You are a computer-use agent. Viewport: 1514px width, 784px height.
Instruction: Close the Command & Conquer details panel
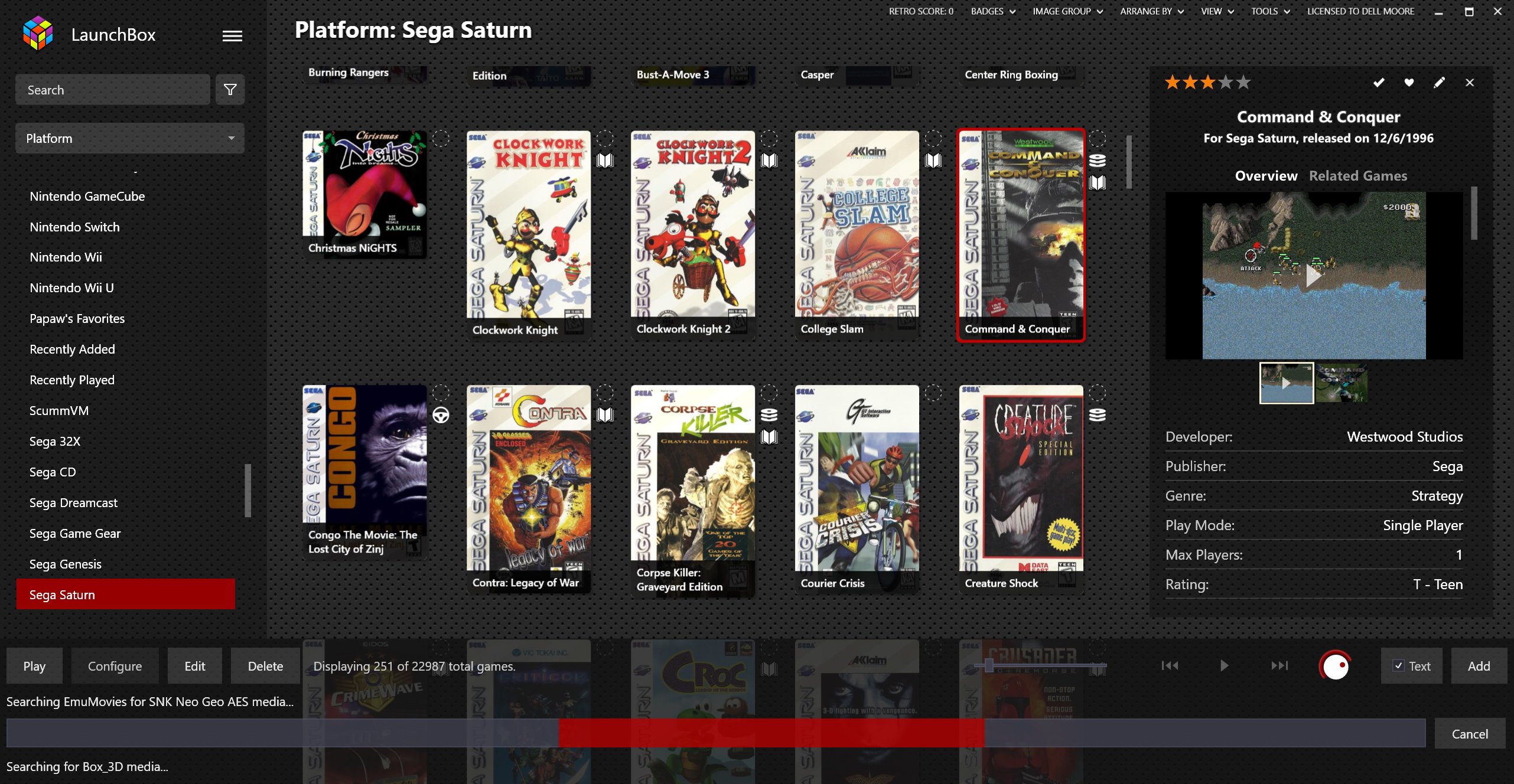[x=1470, y=83]
